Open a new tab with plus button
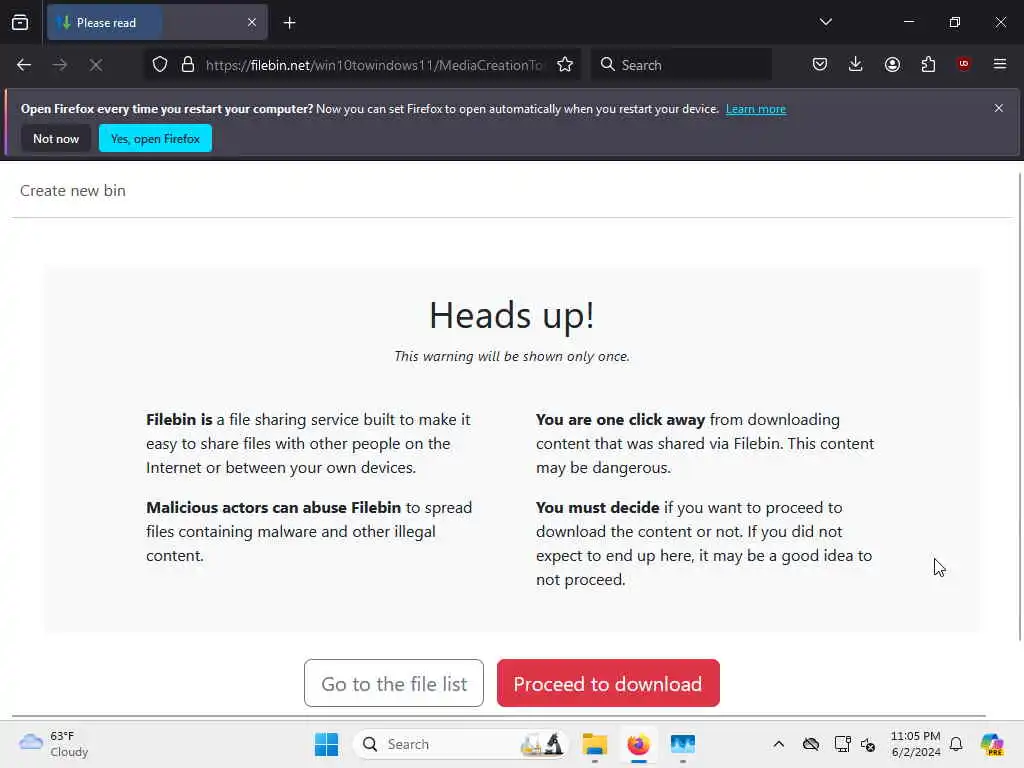Viewport: 1024px width, 768px height. [x=289, y=23]
